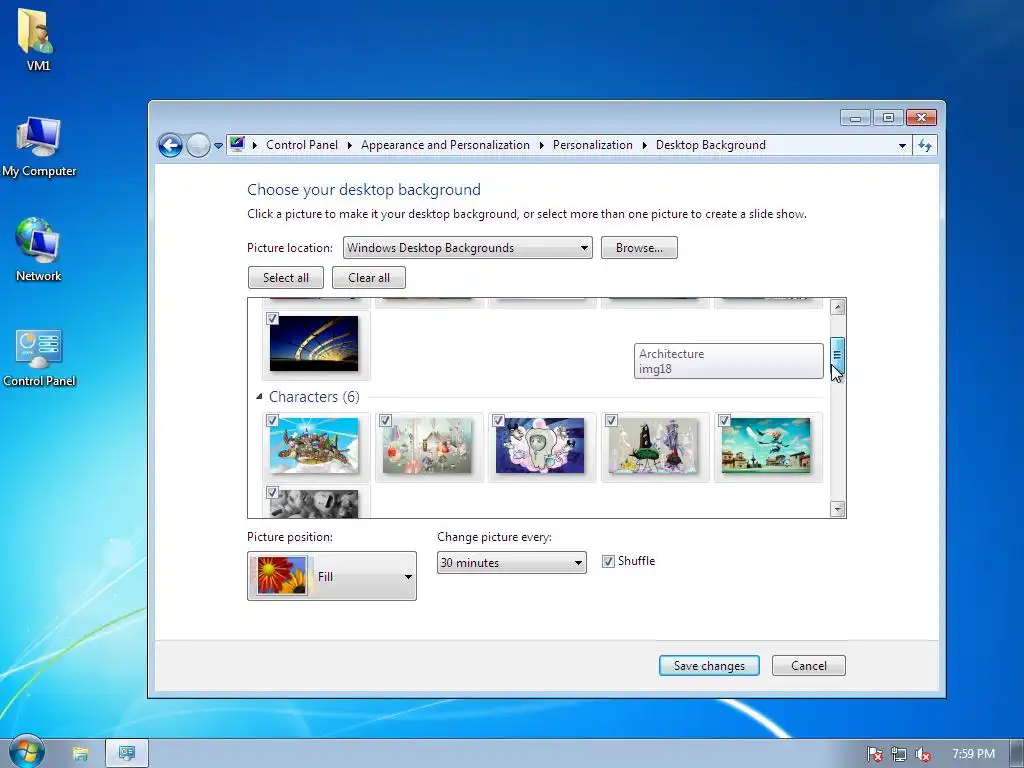This screenshot has width=1024, height=768.
Task: Open the Picture position Fill dropdown
Action: point(332,576)
